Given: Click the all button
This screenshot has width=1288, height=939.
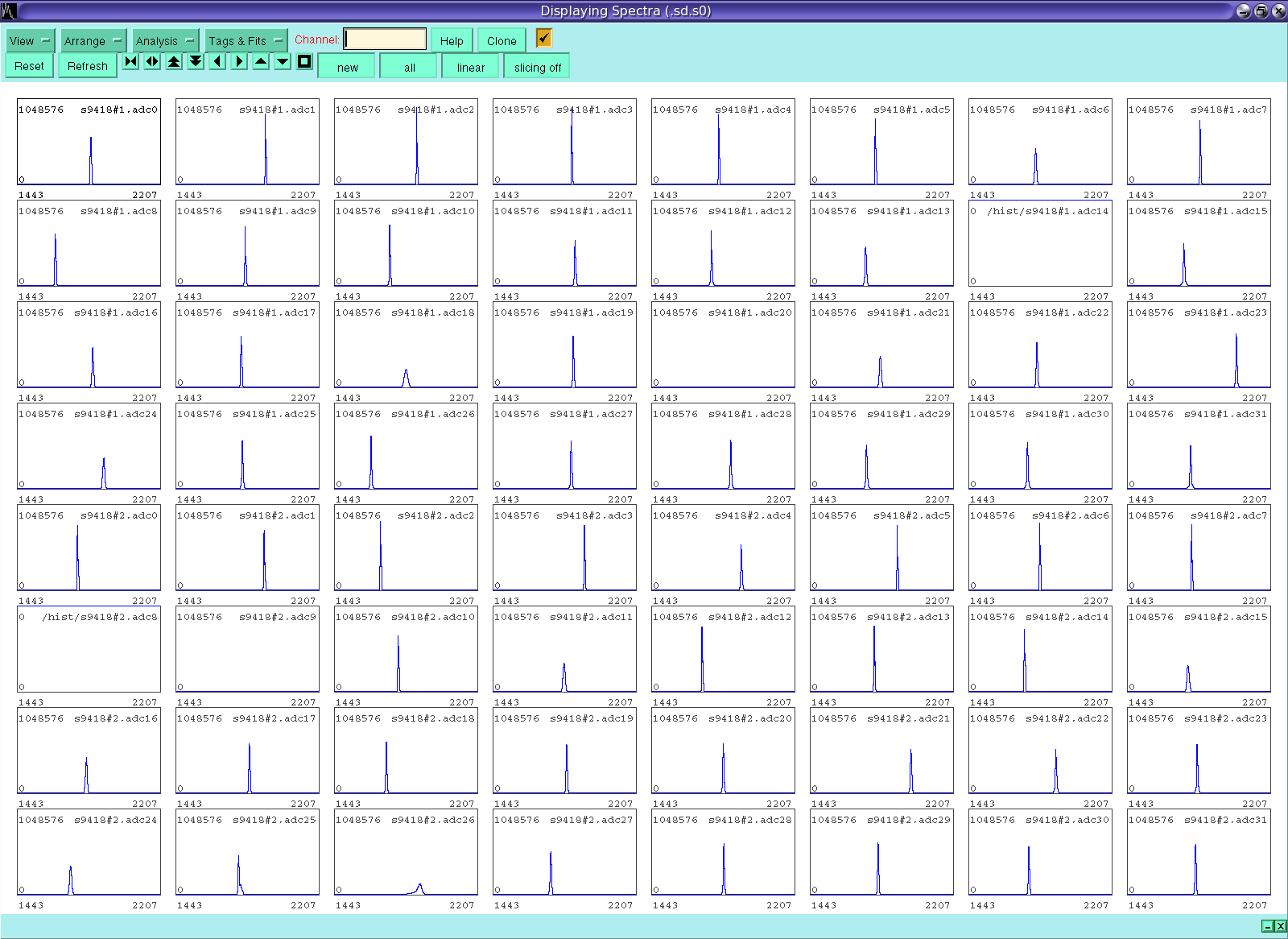Looking at the screenshot, I should point(410,67).
